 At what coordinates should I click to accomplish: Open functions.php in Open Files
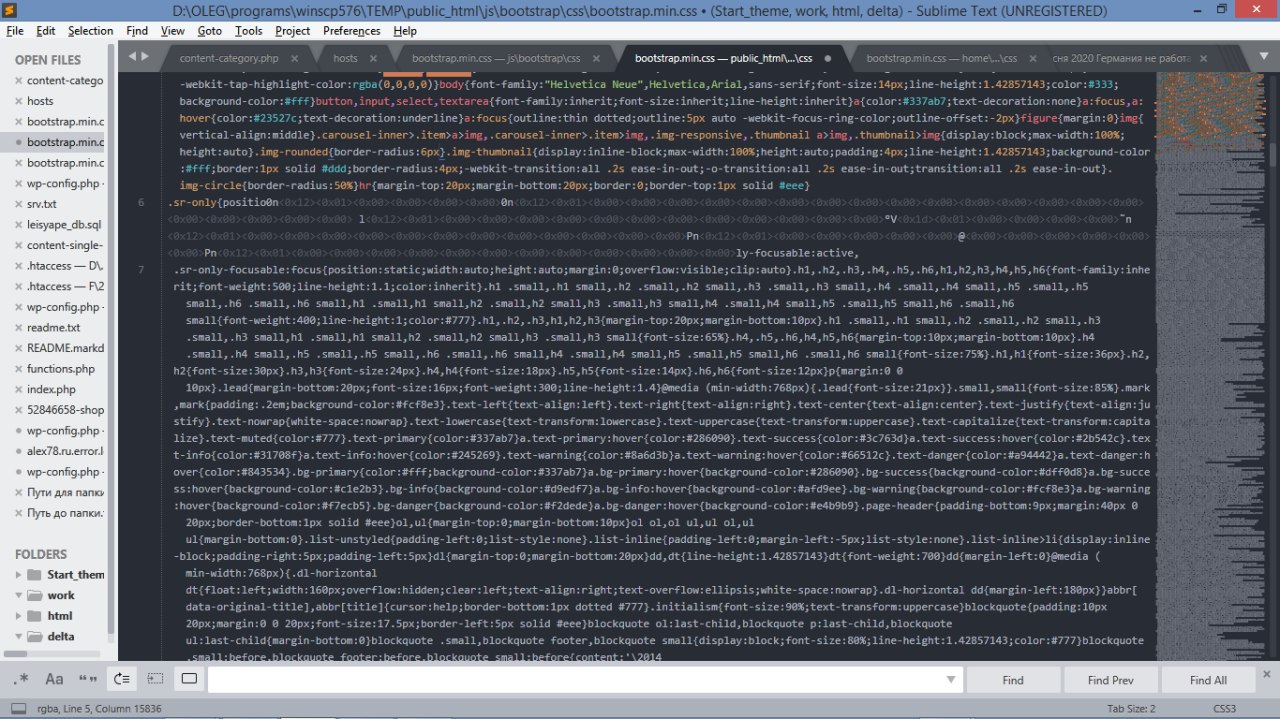[x=61, y=369]
